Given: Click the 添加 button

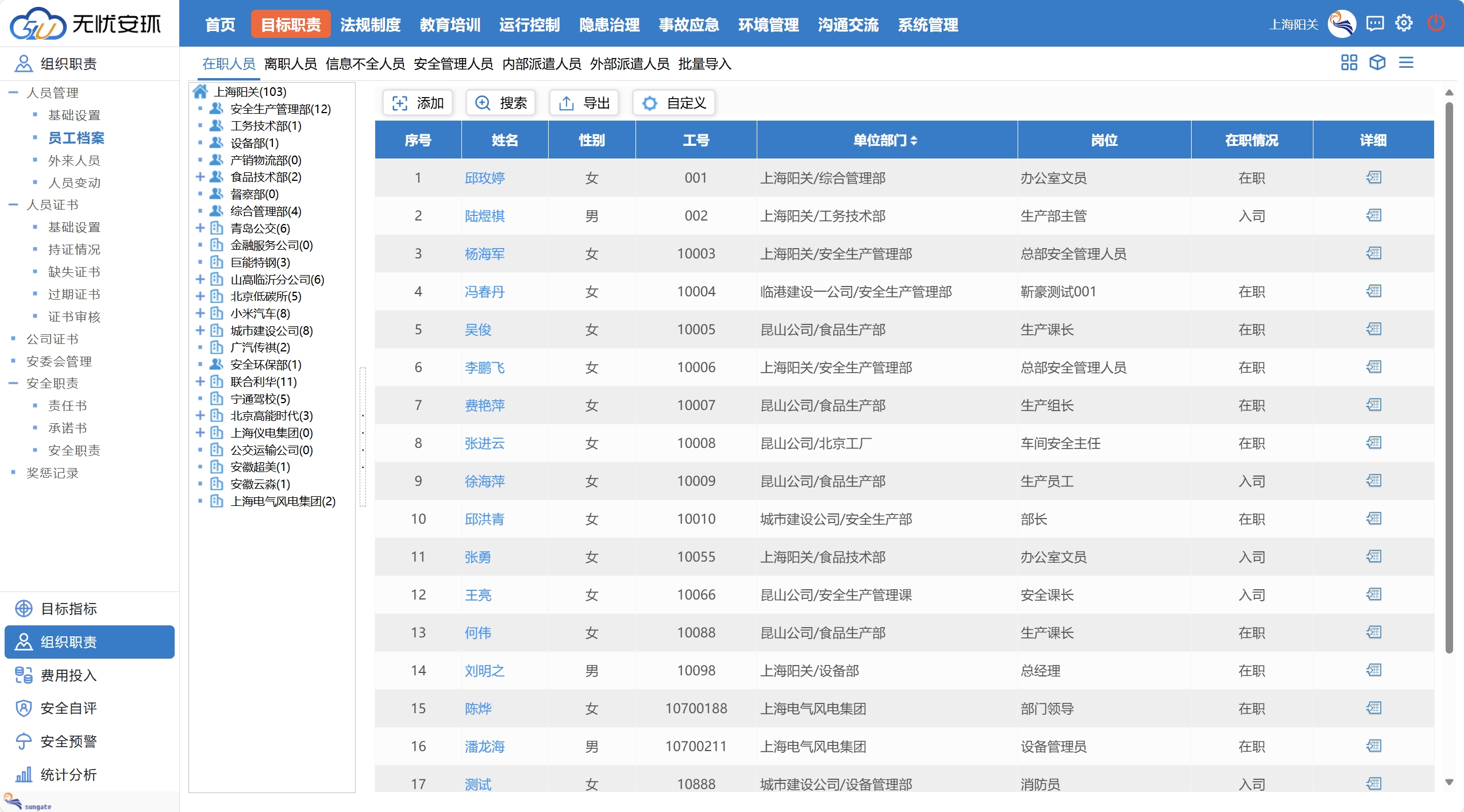Looking at the screenshot, I should [x=418, y=103].
